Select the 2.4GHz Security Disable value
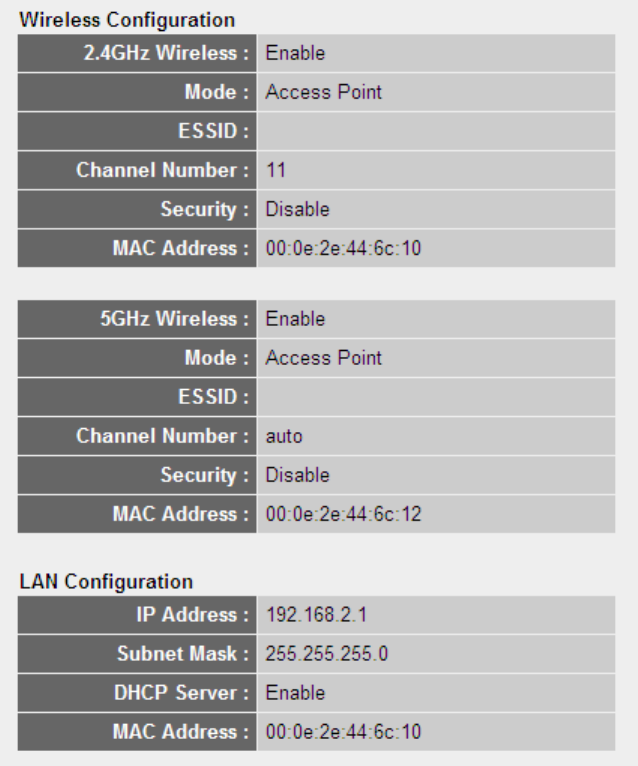This screenshot has height=766, width=638. (x=297, y=210)
